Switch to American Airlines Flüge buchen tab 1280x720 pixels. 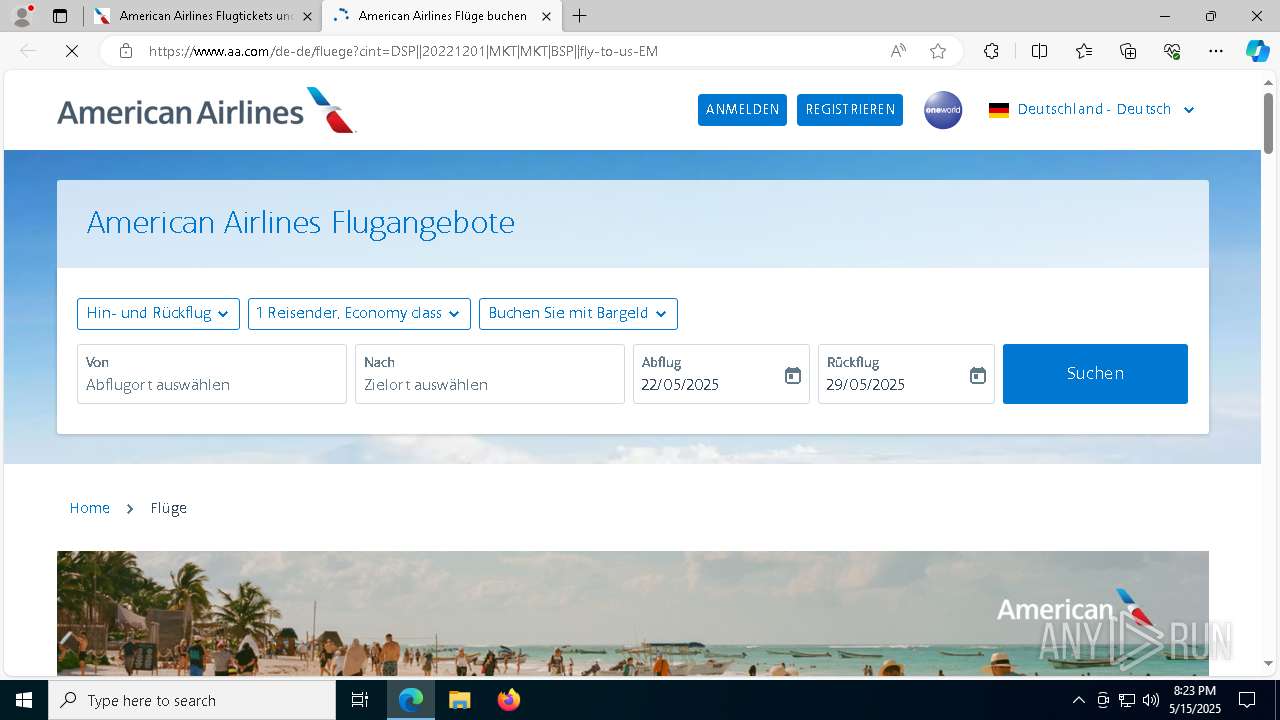coord(442,16)
